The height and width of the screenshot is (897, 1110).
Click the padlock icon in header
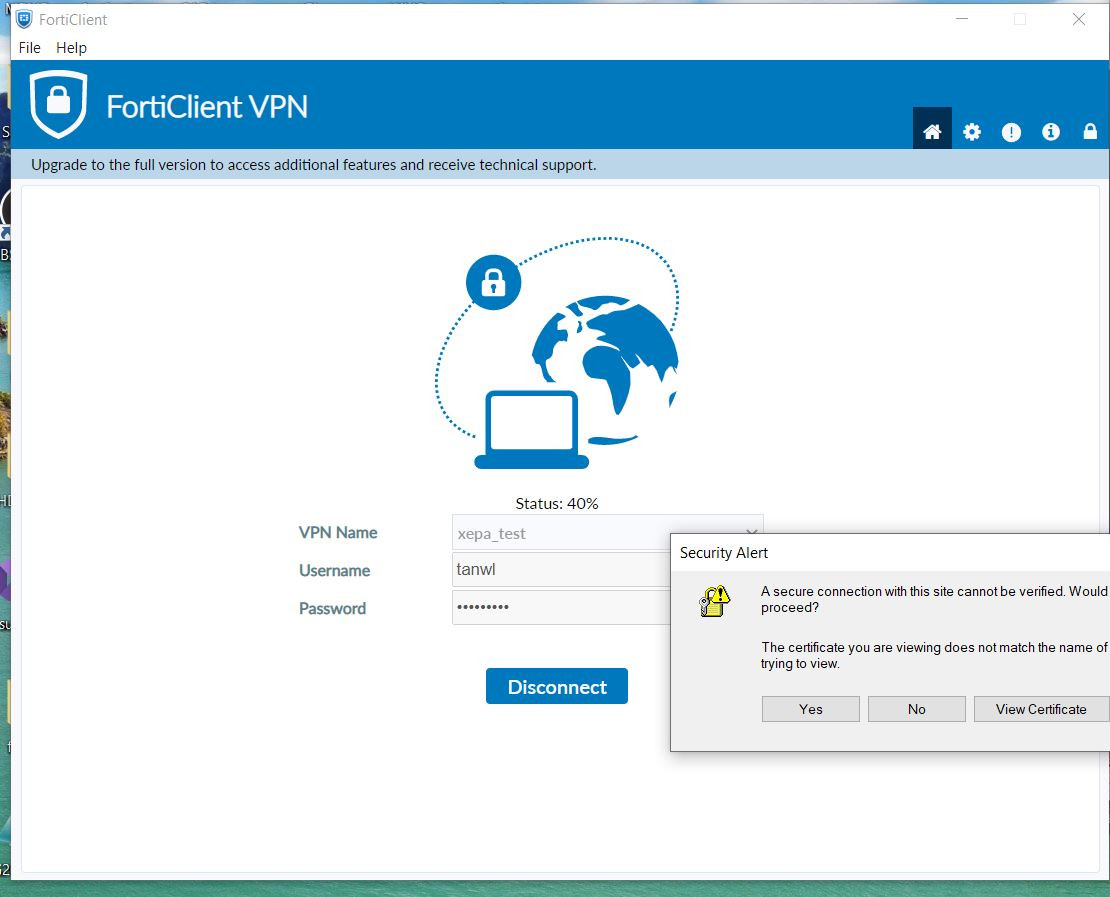(1090, 131)
